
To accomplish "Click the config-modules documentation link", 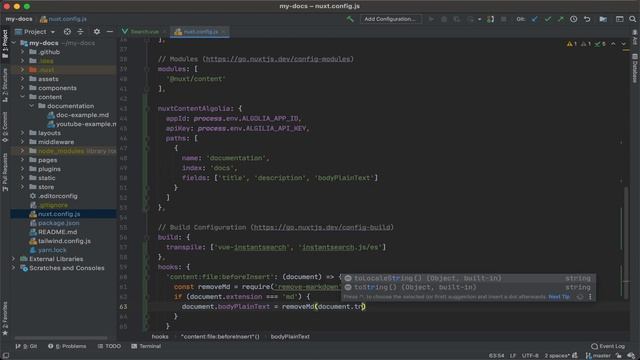I will pos(278,59).
